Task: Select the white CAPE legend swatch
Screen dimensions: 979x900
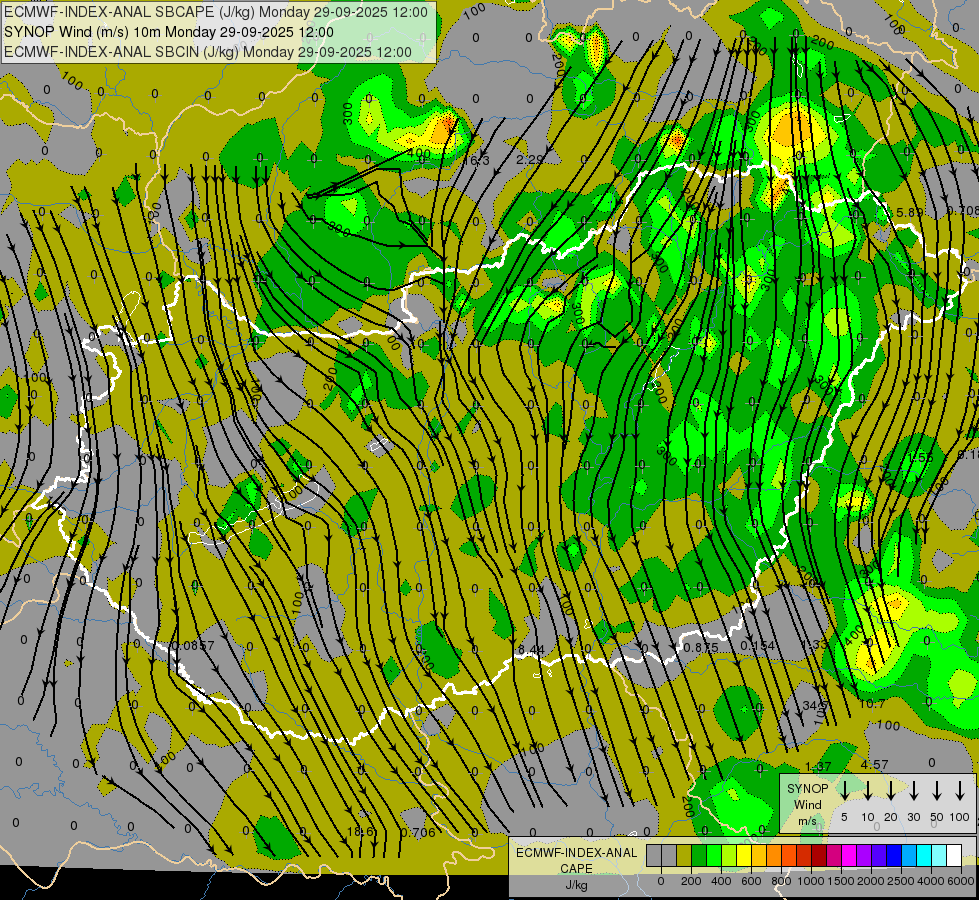Action: coord(954,855)
